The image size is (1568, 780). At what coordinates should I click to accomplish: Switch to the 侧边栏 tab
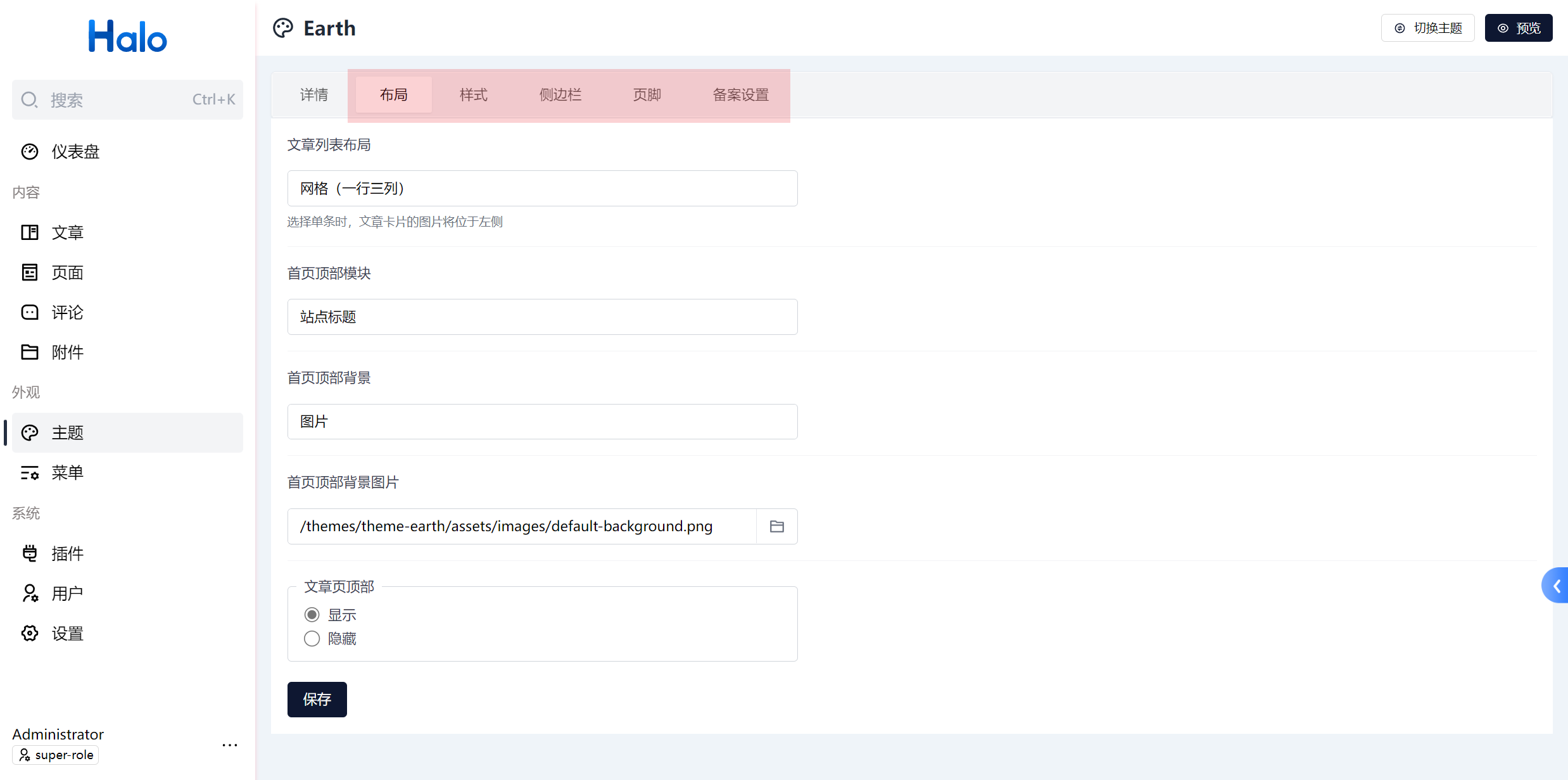(x=560, y=94)
